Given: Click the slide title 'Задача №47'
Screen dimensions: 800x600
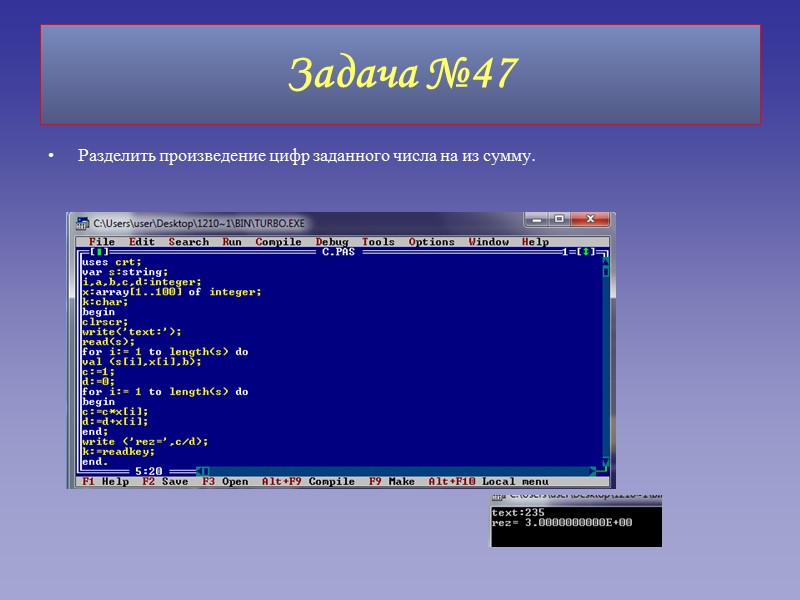Looking at the screenshot, I should [403, 74].
